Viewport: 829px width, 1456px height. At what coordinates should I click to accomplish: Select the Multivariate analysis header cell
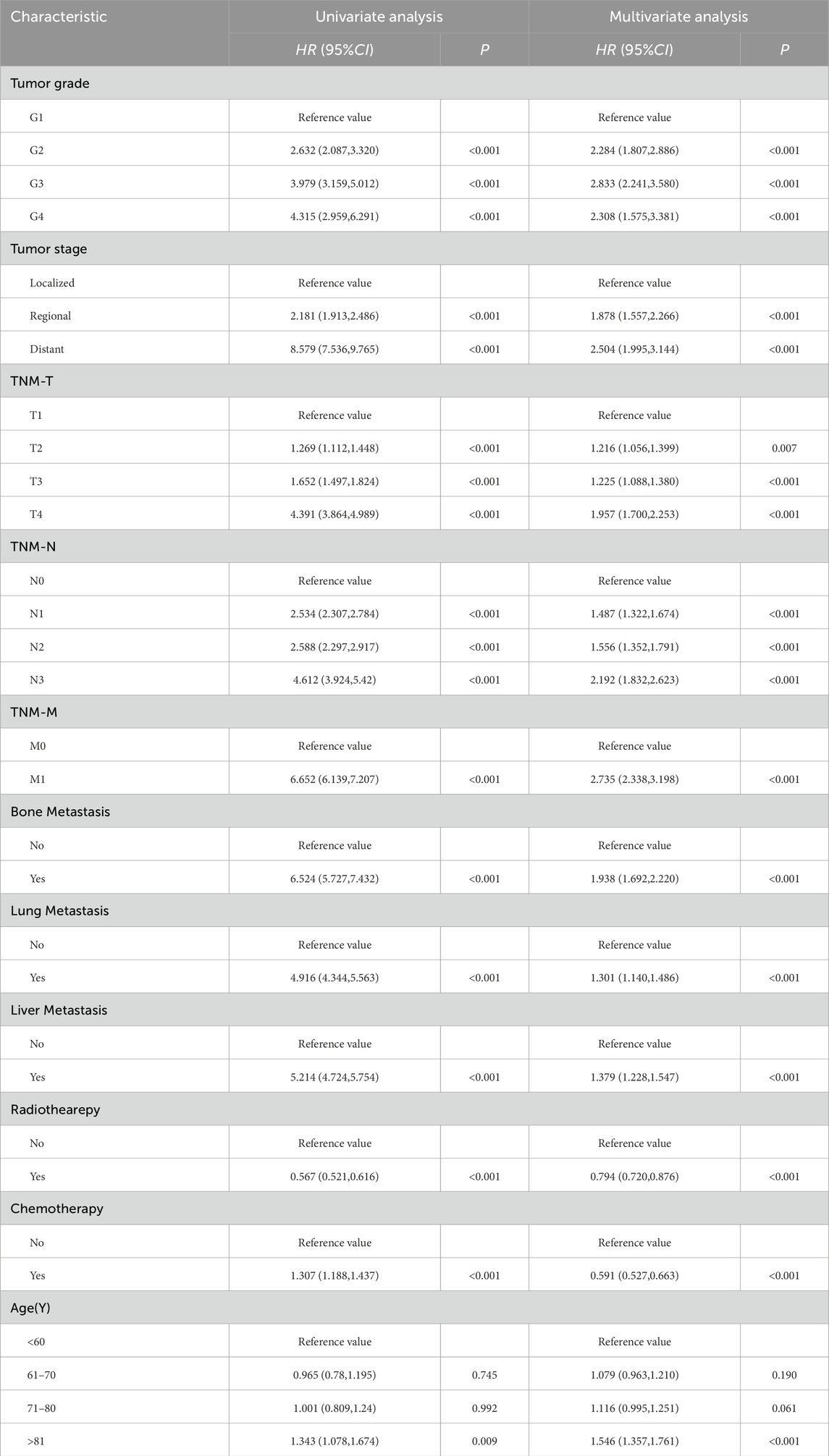point(678,17)
